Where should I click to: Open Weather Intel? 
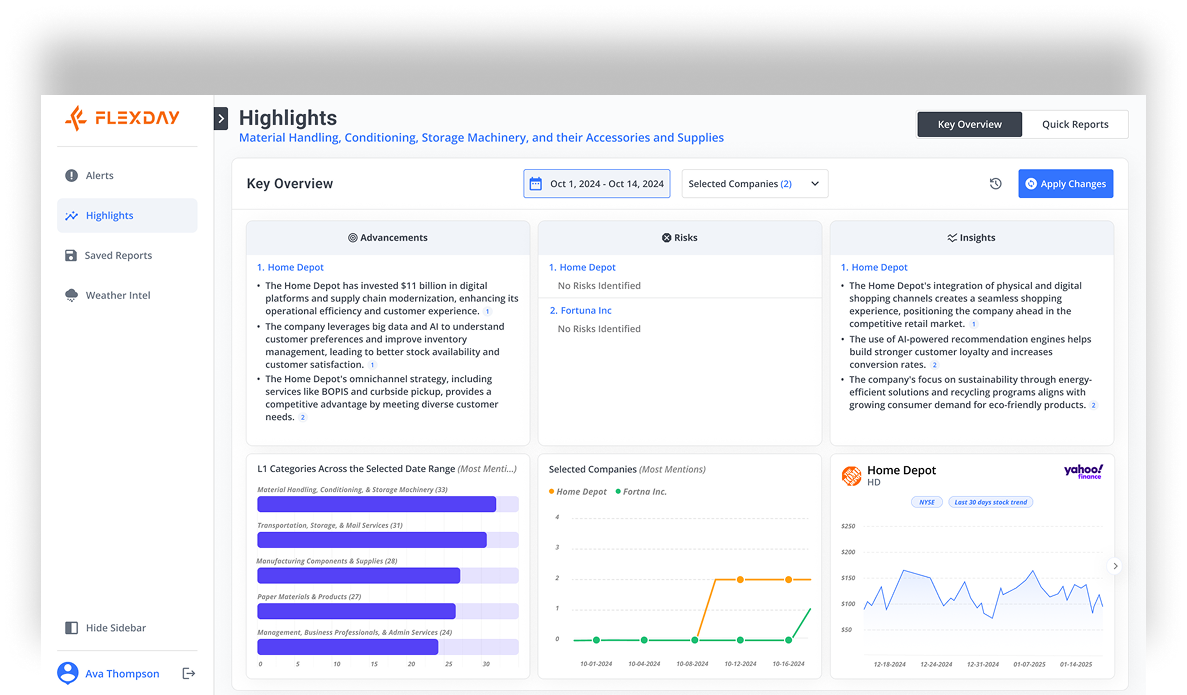click(x=127, y=295)
